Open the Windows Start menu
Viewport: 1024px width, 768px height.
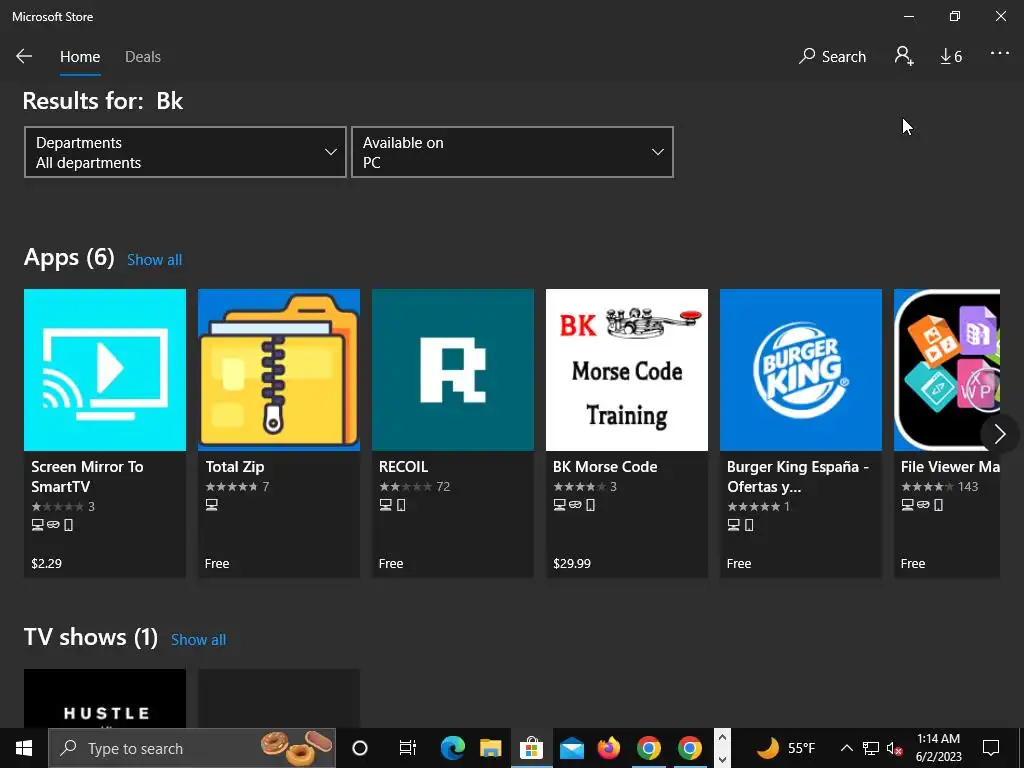tap(24, 748)
